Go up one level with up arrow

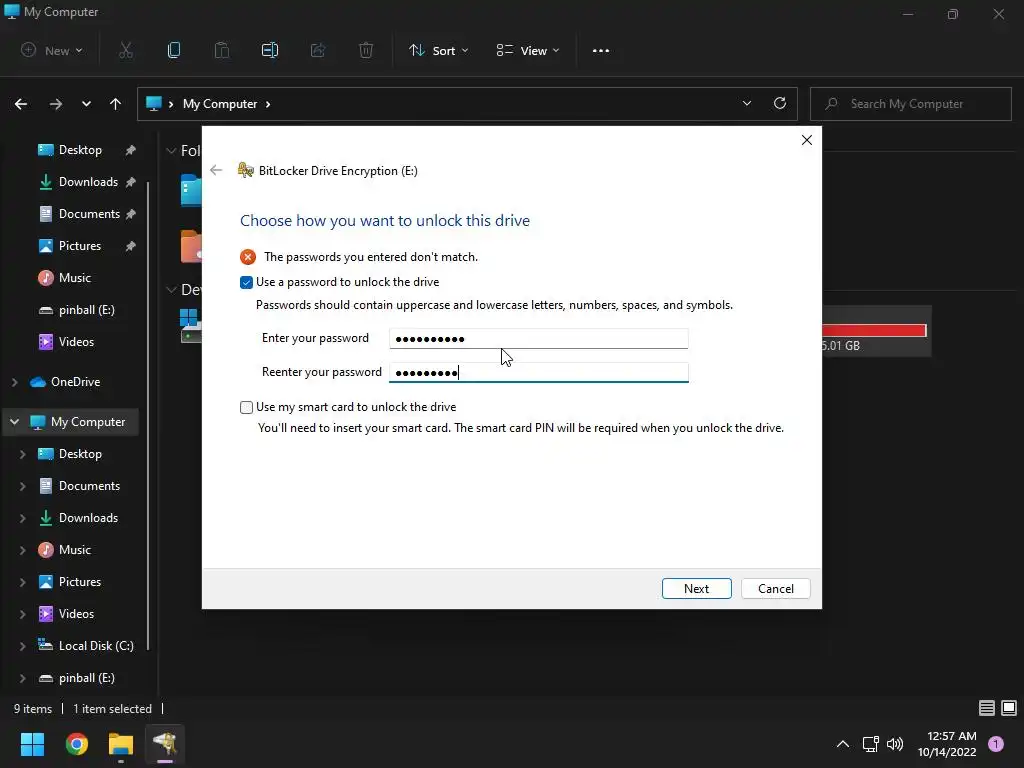(116, 104)
